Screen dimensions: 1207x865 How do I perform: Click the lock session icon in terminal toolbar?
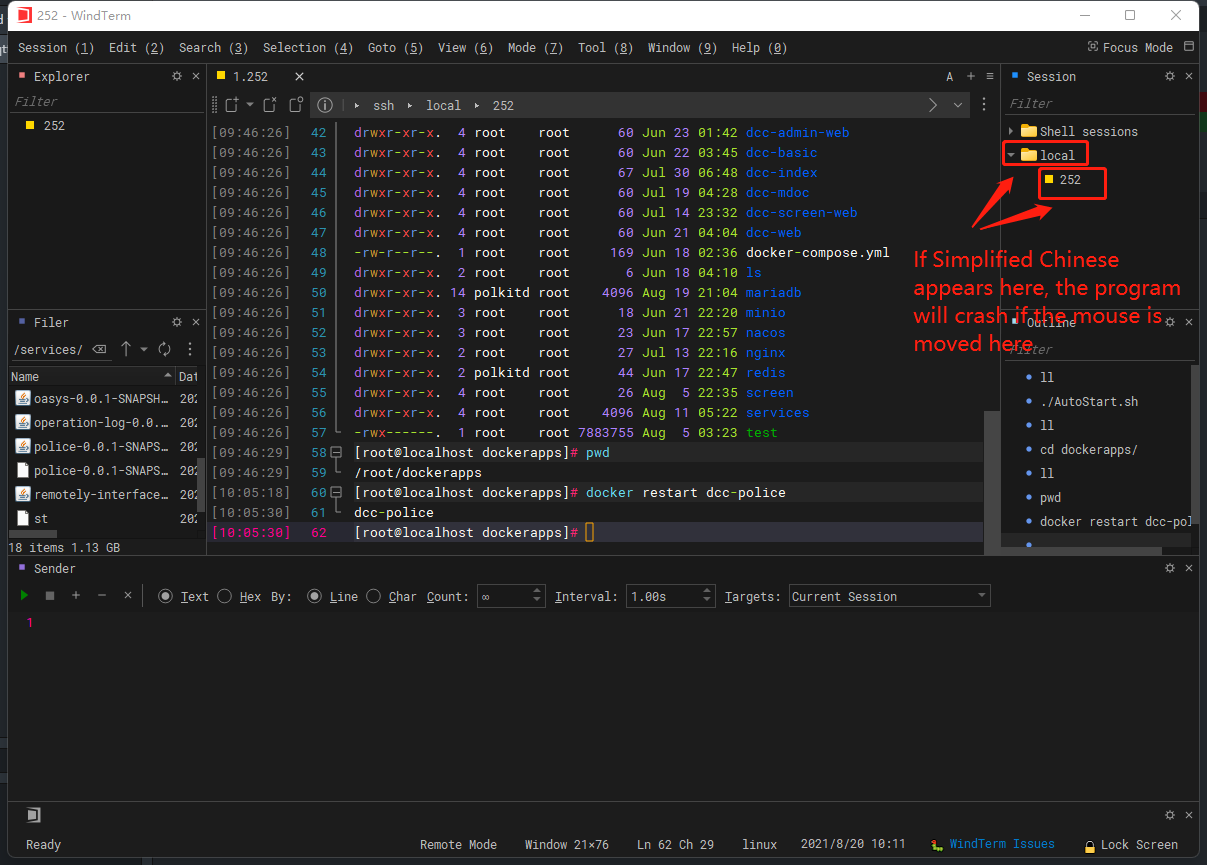[x=296, y=105]
